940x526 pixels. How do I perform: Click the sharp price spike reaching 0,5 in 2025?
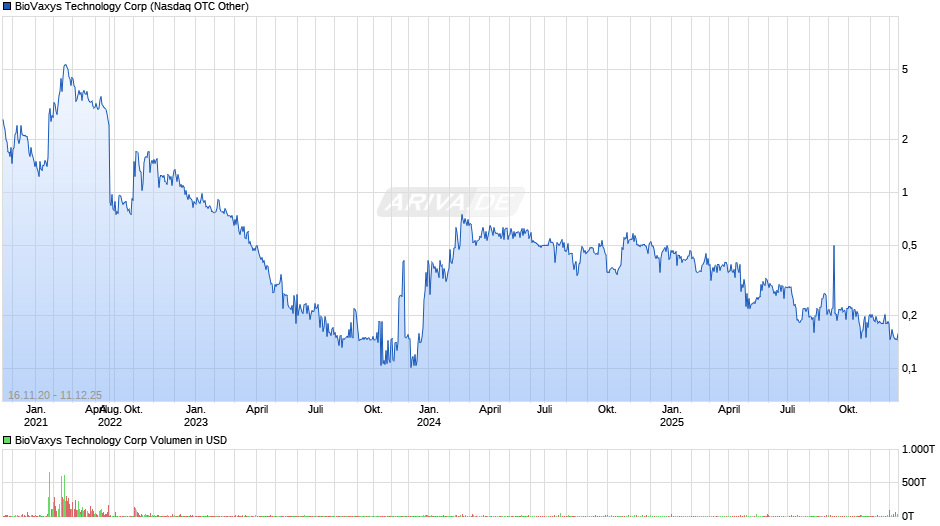click(x=833, y=247)
